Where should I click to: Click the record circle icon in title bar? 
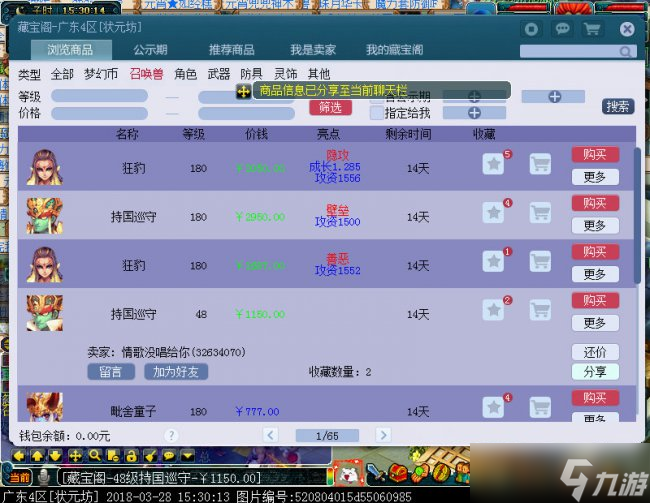[531, 29]
